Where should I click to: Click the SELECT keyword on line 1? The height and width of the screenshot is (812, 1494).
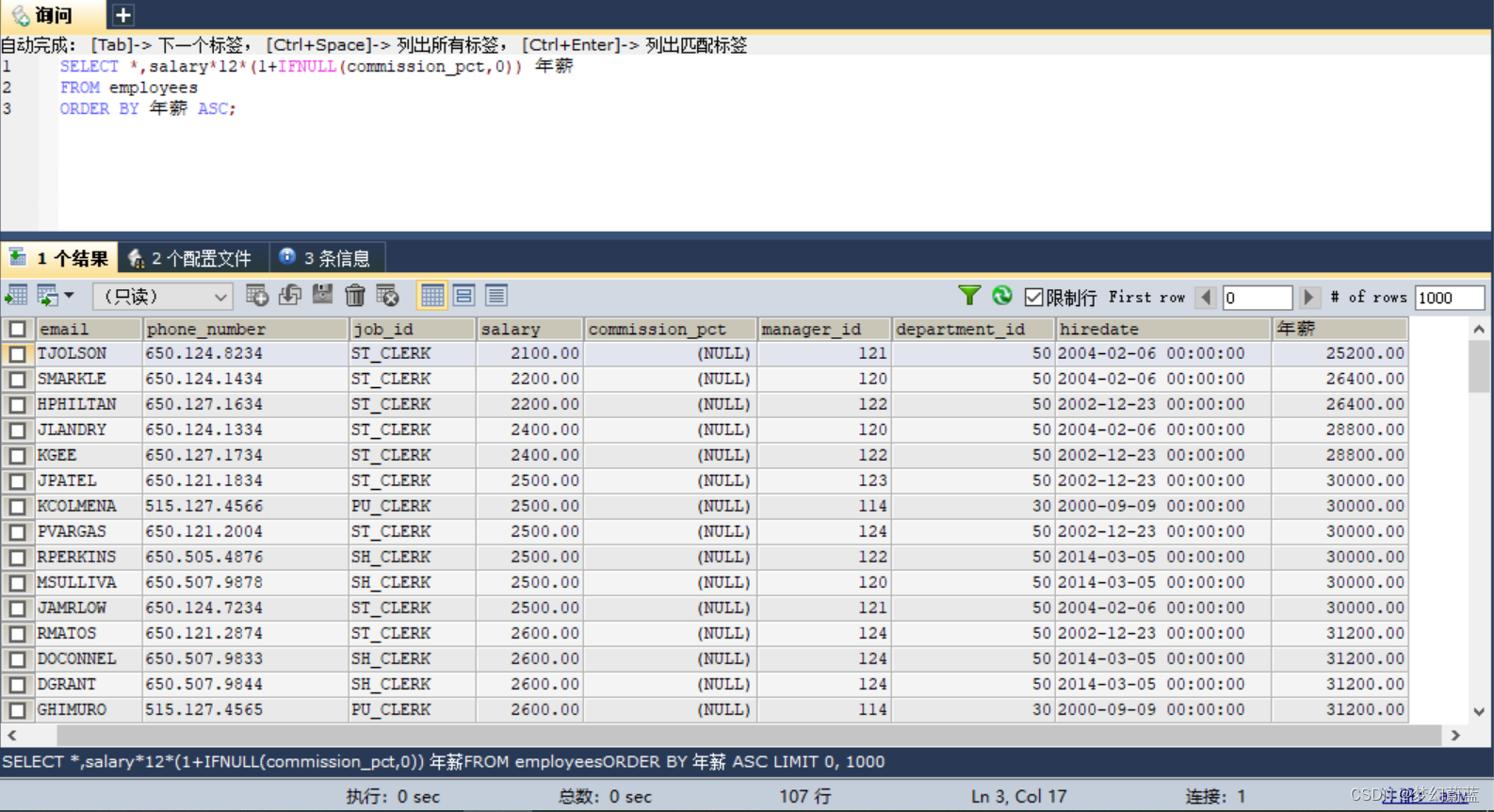89,66
